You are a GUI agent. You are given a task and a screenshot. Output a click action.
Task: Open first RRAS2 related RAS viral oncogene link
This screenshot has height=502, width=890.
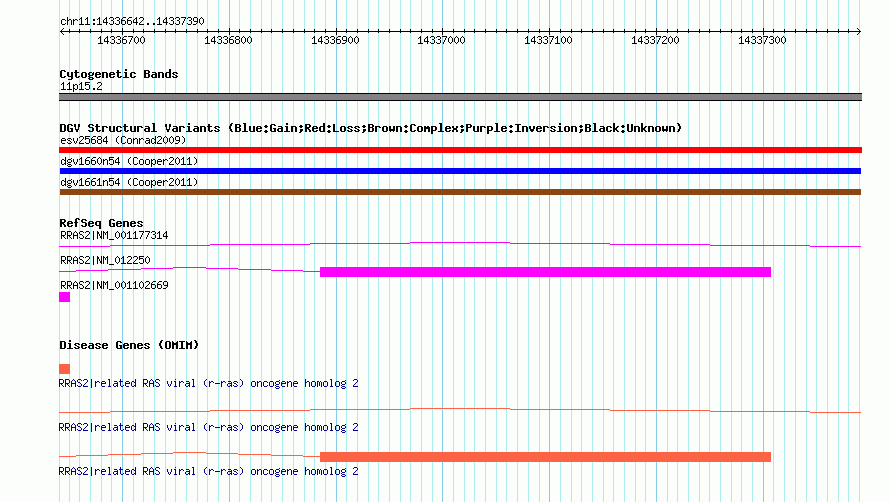pos(208,383)
